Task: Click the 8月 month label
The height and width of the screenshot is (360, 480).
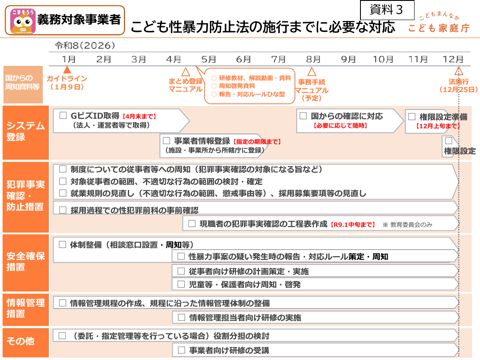Action: click(x=313, y=59)
